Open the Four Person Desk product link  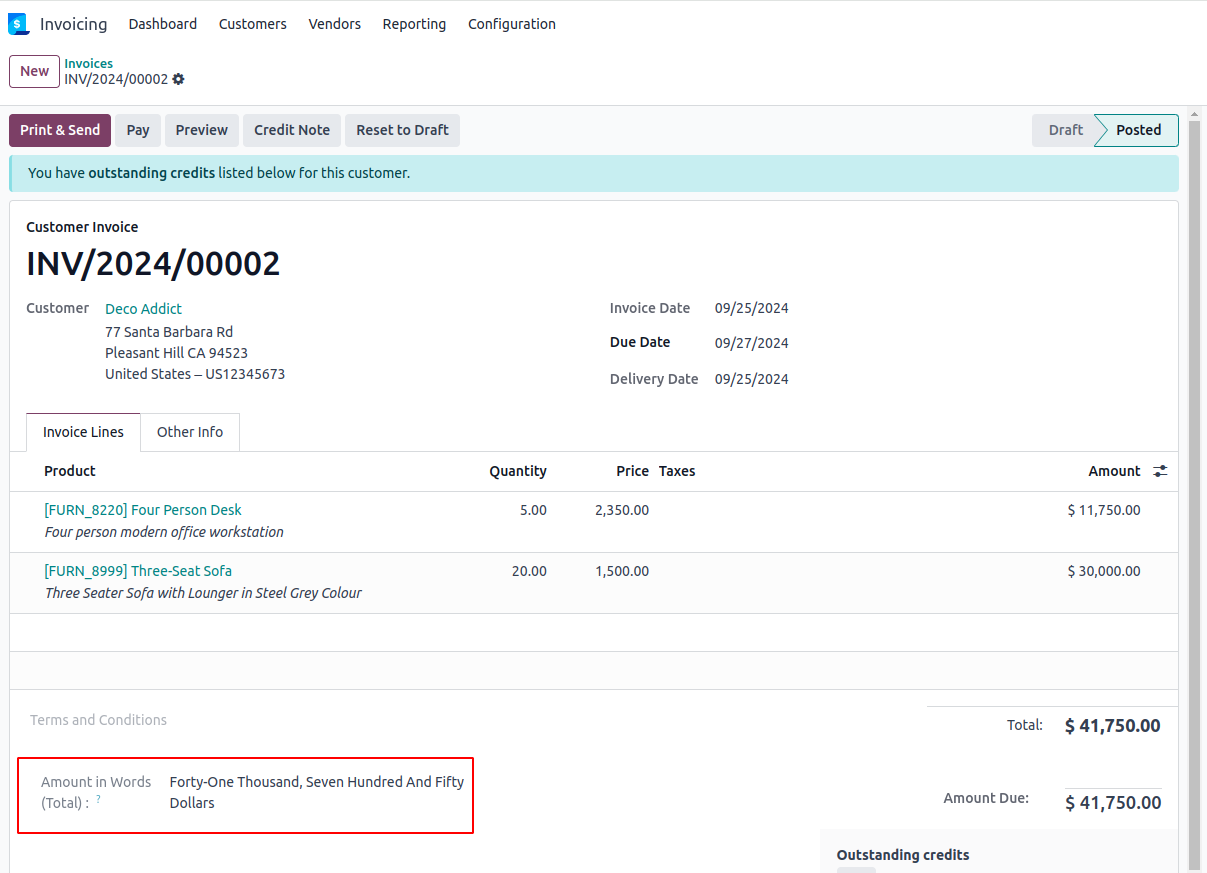(143, 510)
